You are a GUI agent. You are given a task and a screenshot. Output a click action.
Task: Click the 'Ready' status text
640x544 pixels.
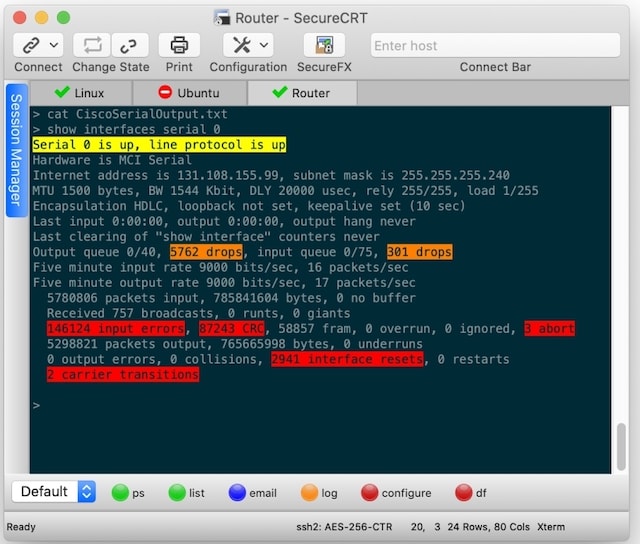(21, 527)
